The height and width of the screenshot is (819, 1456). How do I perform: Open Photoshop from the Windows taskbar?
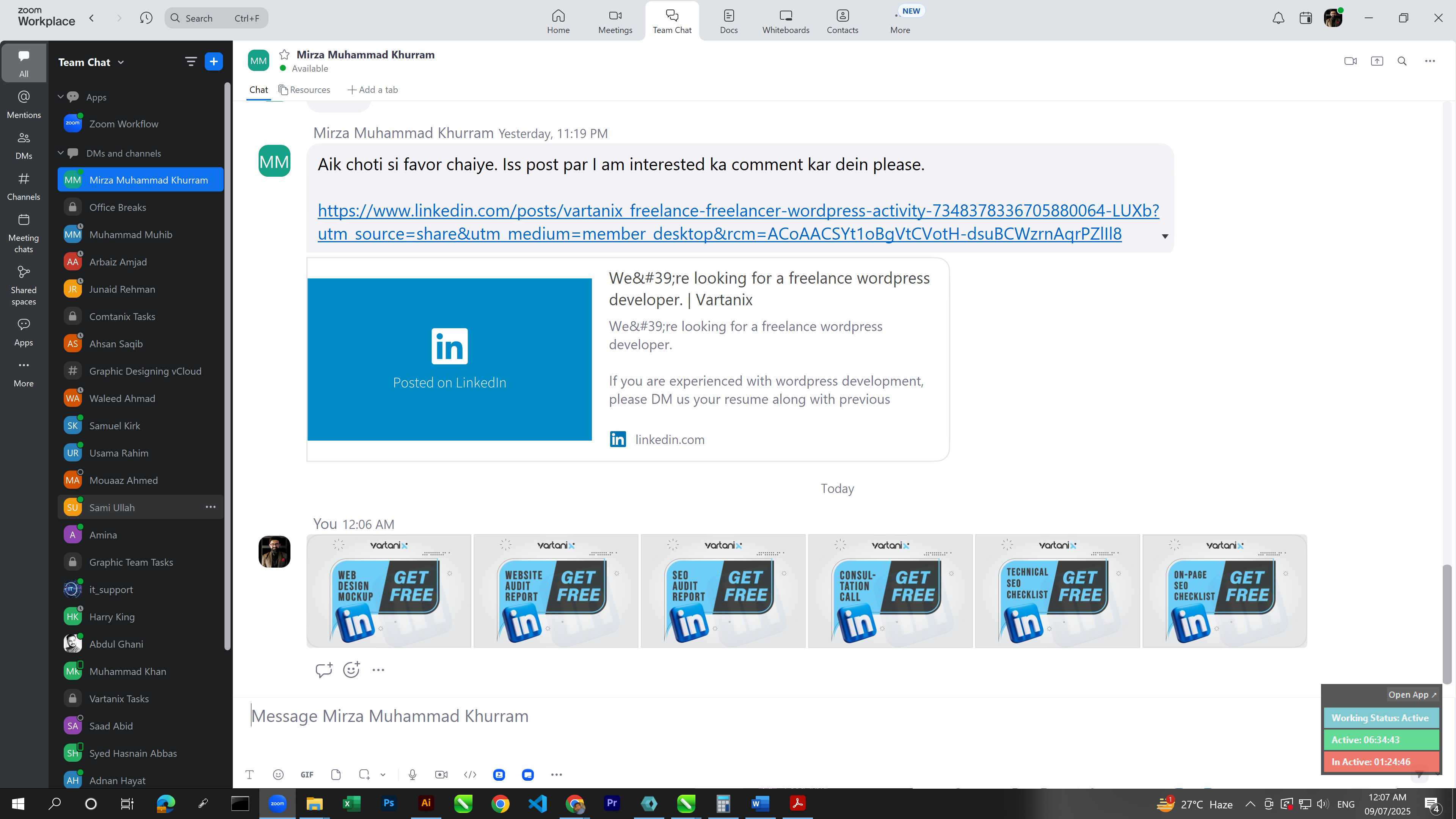click(x=389, y=803)
